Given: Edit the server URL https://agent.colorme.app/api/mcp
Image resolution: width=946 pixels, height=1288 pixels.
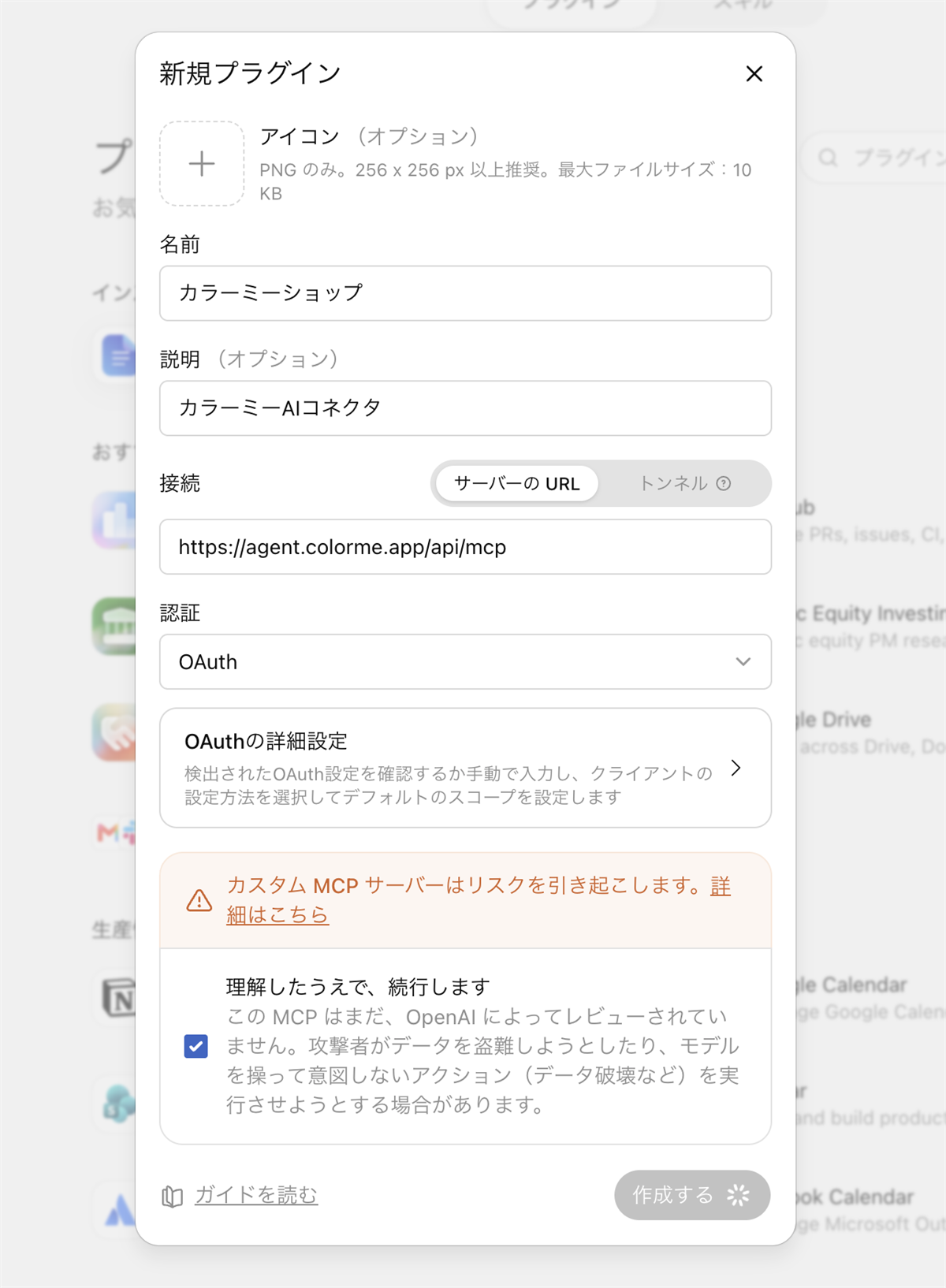Looking at the screenshot, I should (x=465, y=547).
